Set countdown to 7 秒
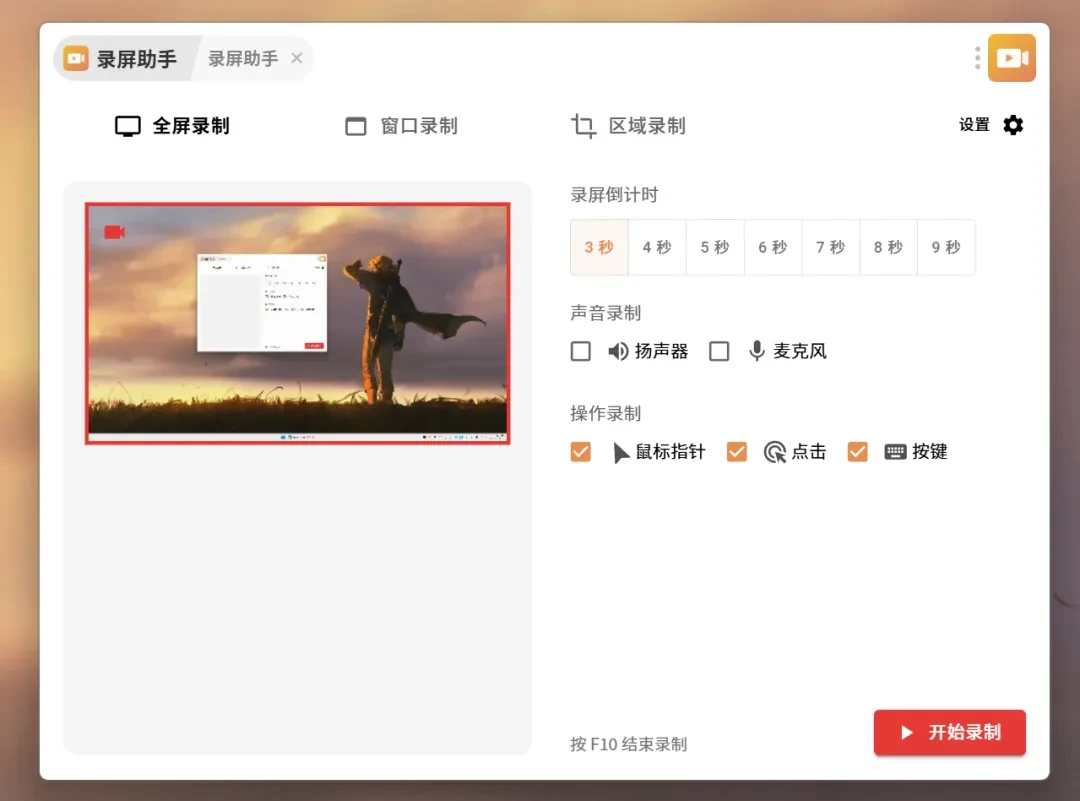This screenshot has width=1080, height=801. 831,247
